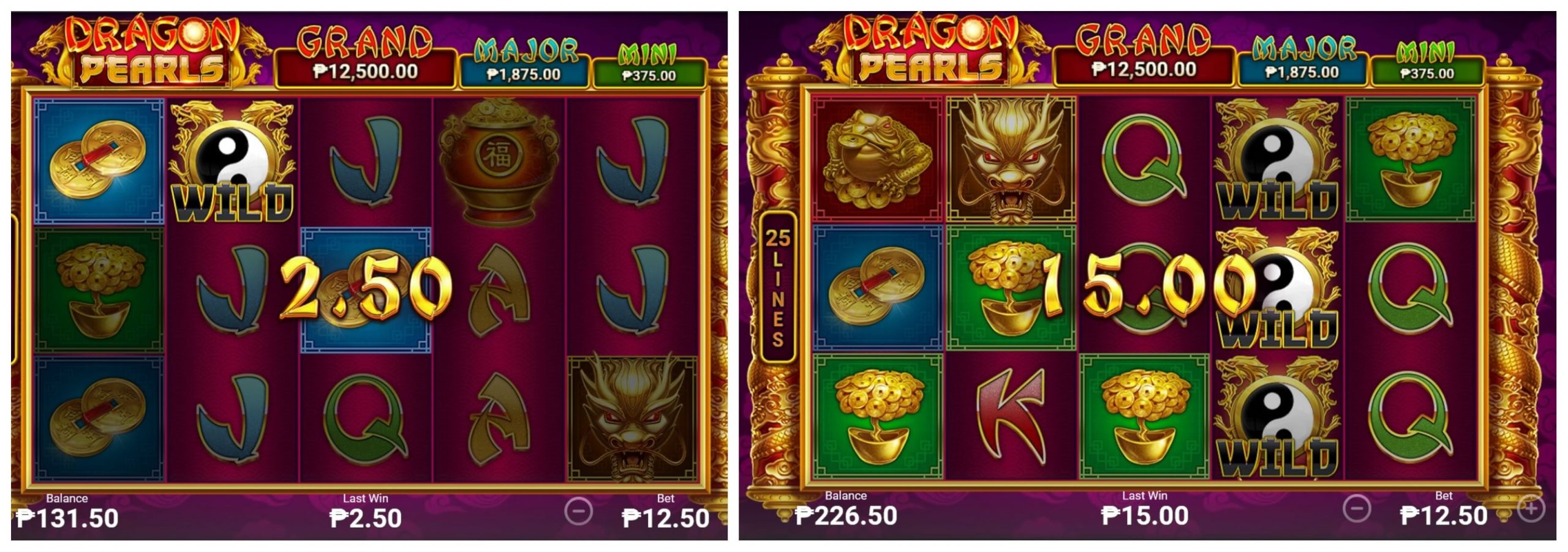
Task: Click the dragon head symbol in left game's bottom row
Action: tap(632, 419)
